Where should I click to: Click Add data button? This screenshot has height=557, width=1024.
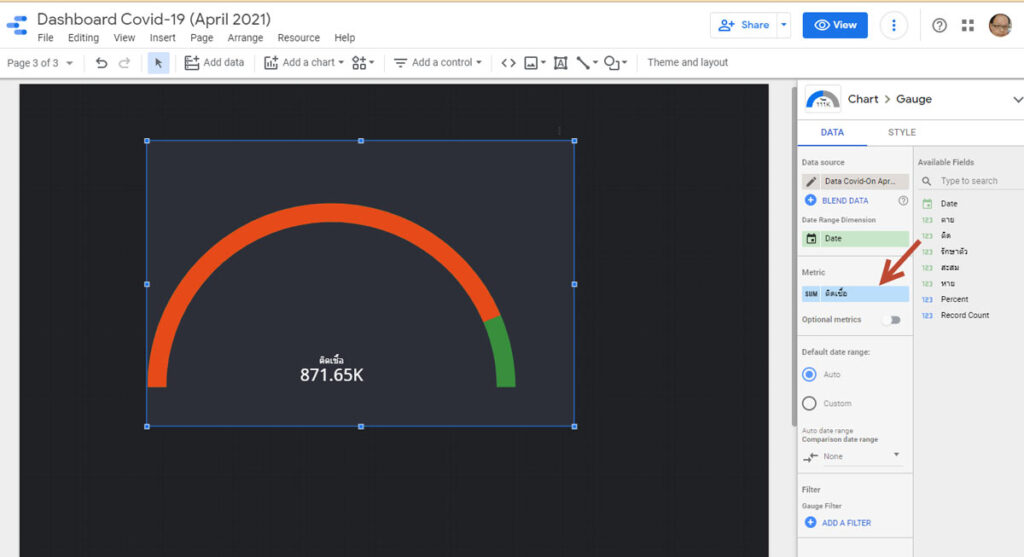[214, 63]
